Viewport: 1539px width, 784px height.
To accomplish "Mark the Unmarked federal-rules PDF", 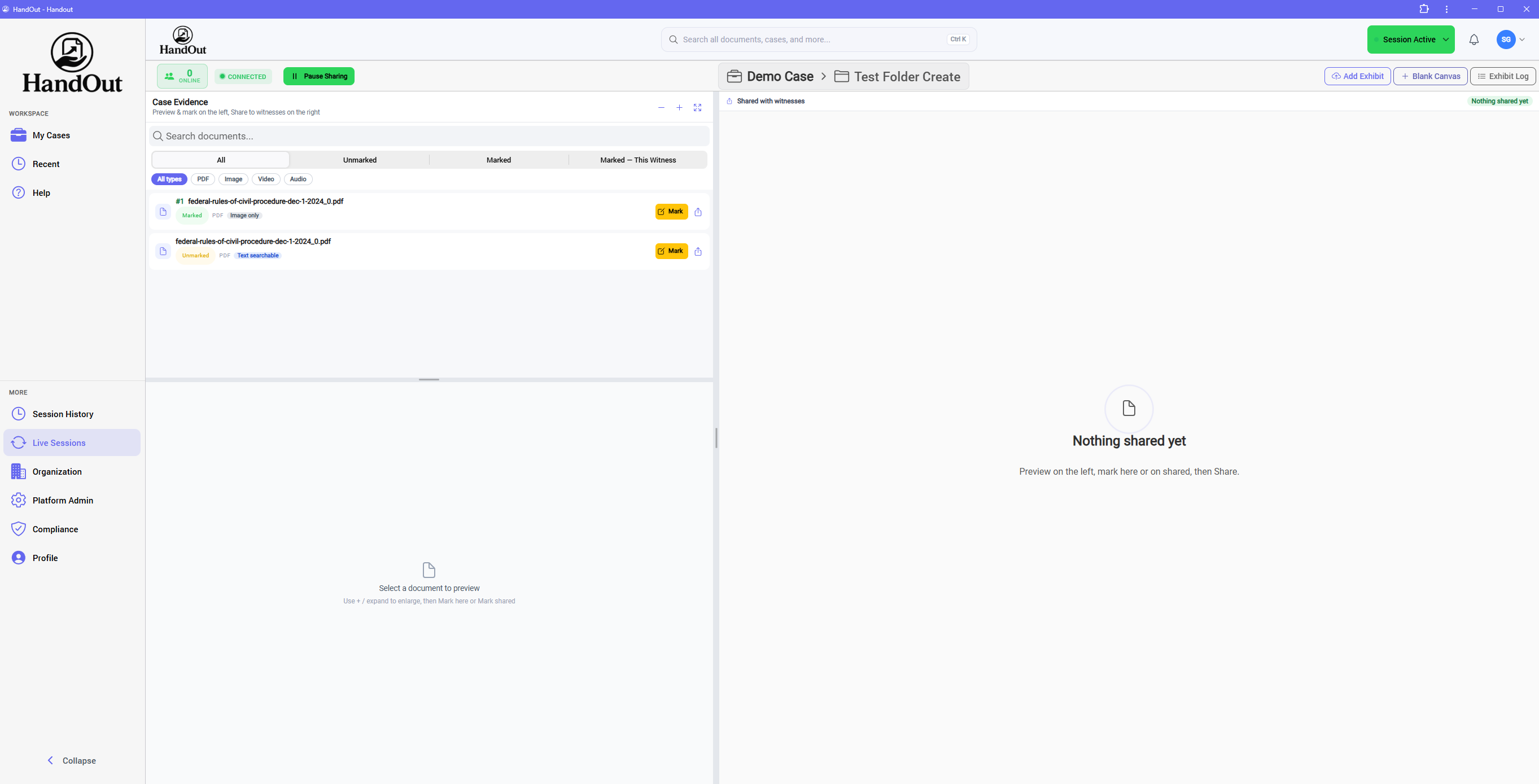I will pos(671,251).
